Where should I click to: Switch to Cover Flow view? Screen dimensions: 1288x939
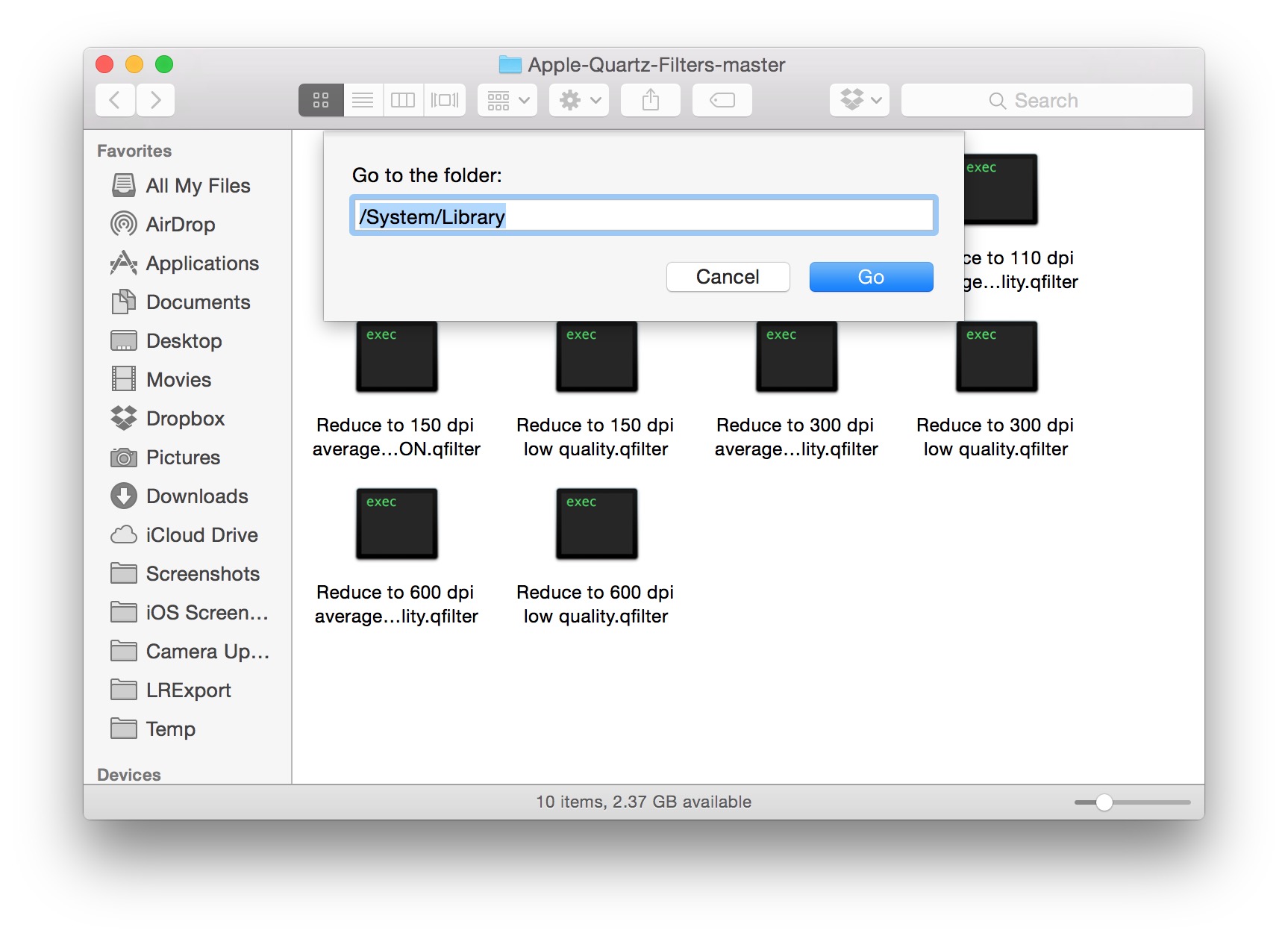click(x=445, y=100)
